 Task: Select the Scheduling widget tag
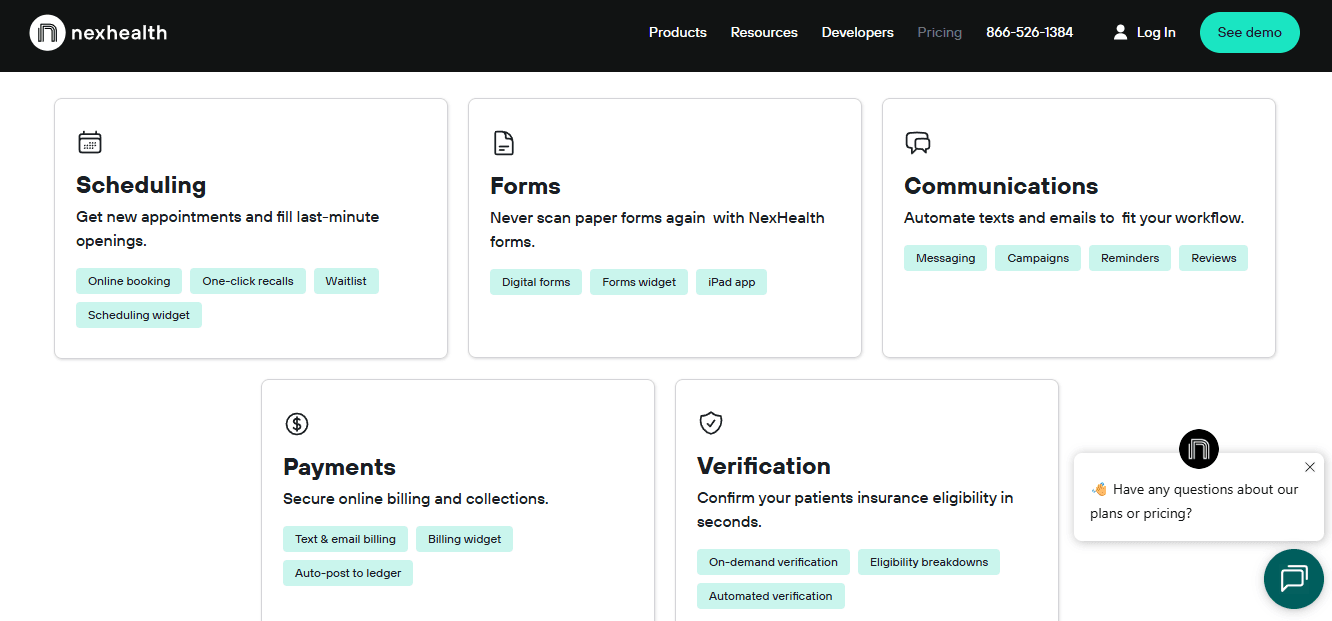click(139, 315)
